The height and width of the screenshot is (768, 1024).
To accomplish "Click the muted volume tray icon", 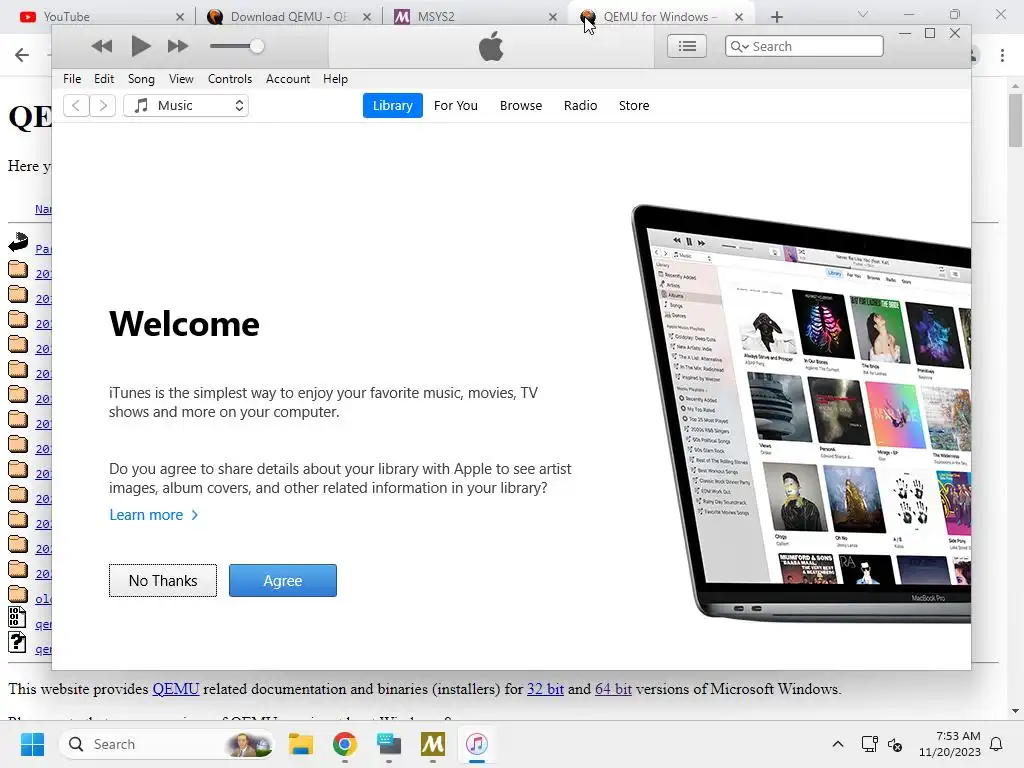I will (895, 744).
